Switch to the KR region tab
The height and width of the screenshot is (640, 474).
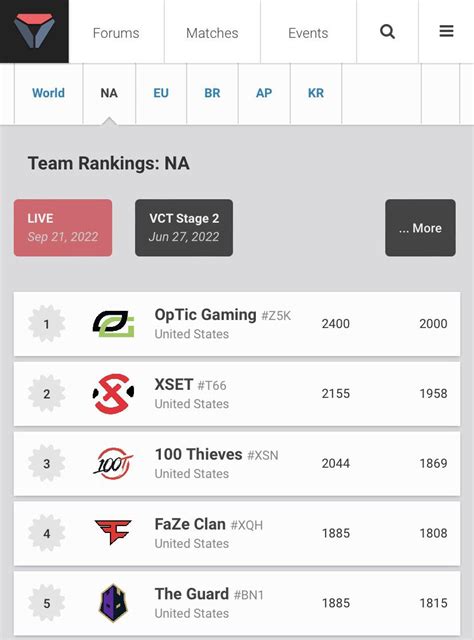pyautogui.click(x=316, y=93)
